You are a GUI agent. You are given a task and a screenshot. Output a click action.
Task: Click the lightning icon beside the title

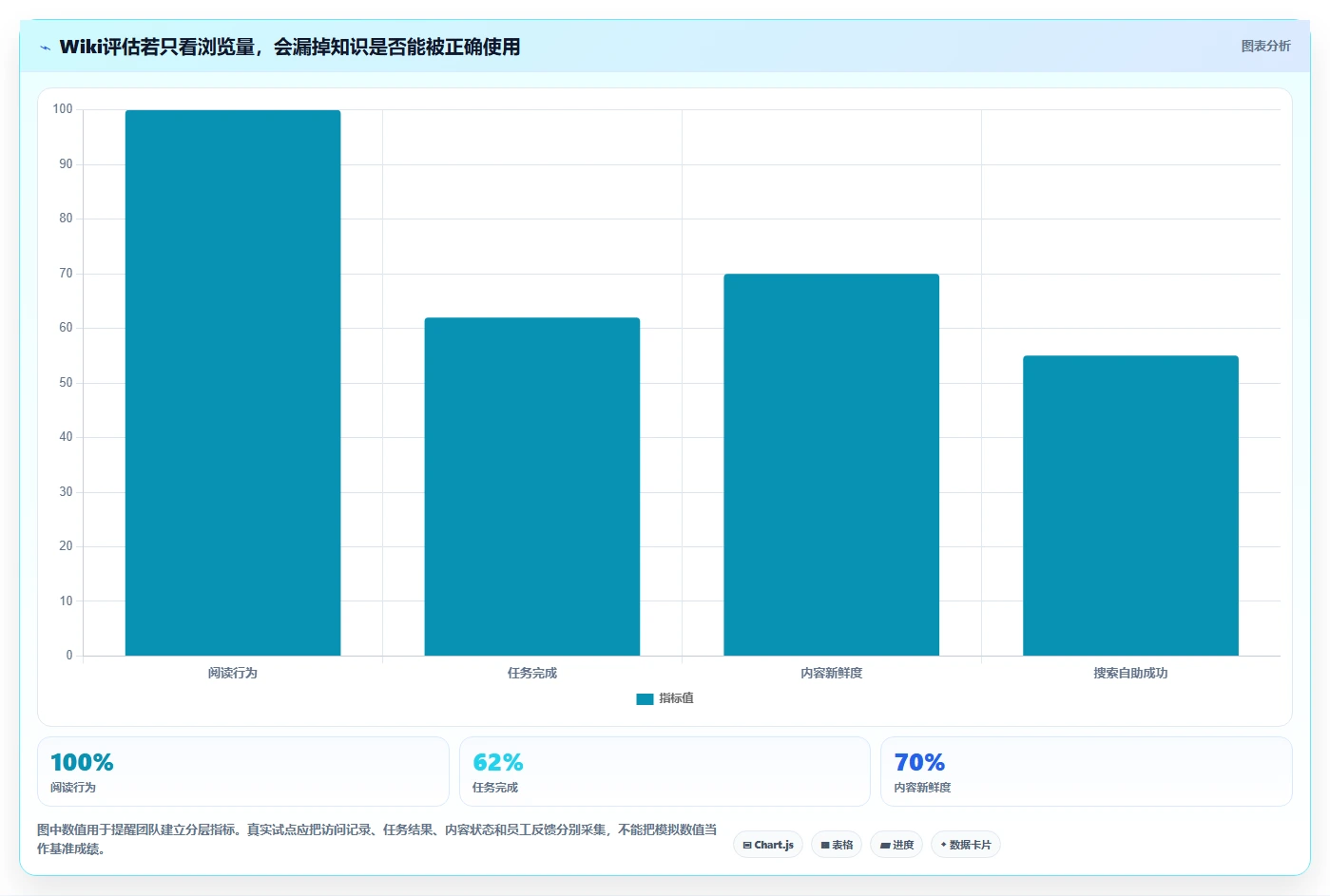pyautogui.click(x=45, y=48)
